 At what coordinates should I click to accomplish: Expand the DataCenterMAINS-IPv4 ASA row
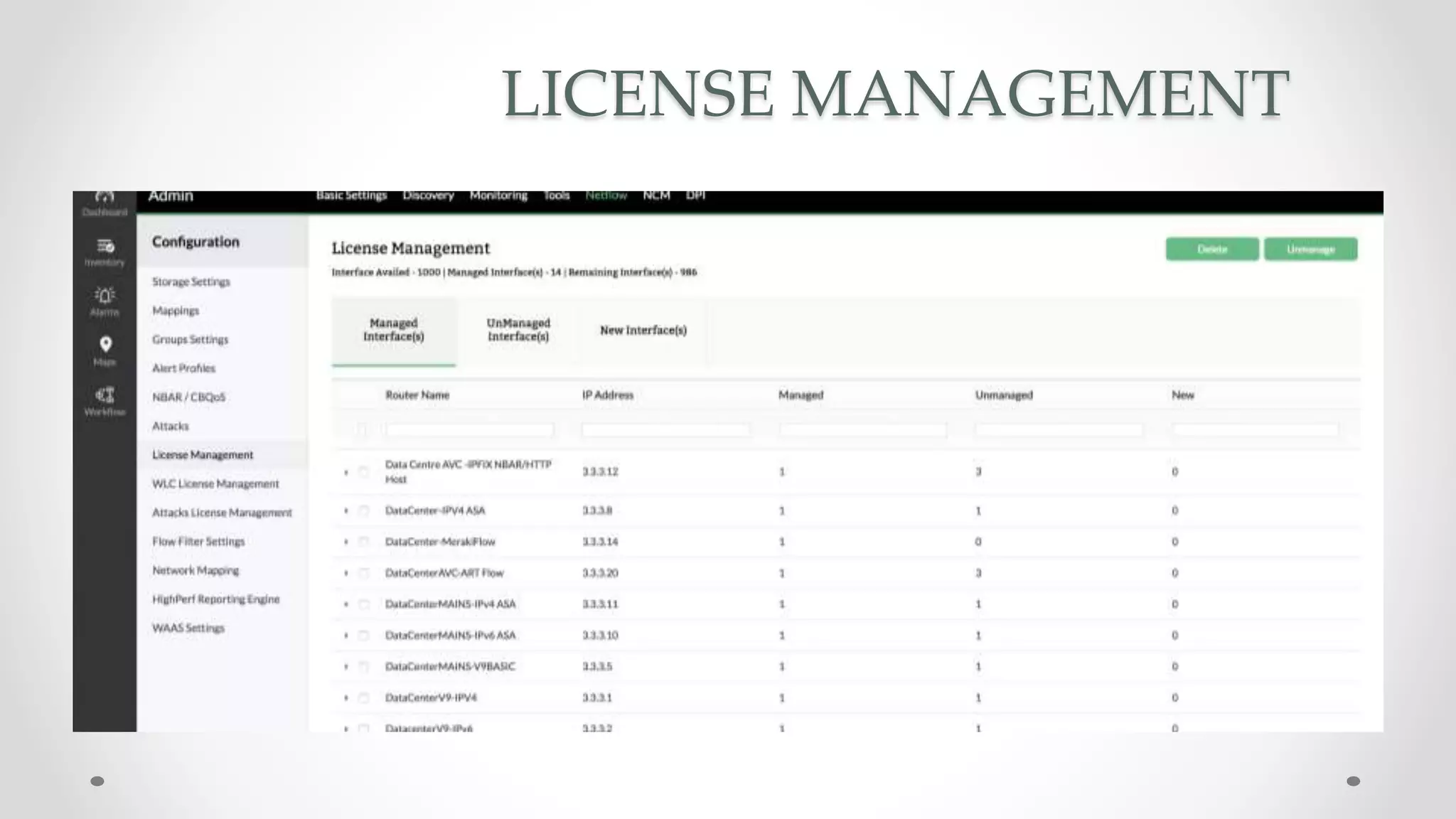click(x=346, y=604)
